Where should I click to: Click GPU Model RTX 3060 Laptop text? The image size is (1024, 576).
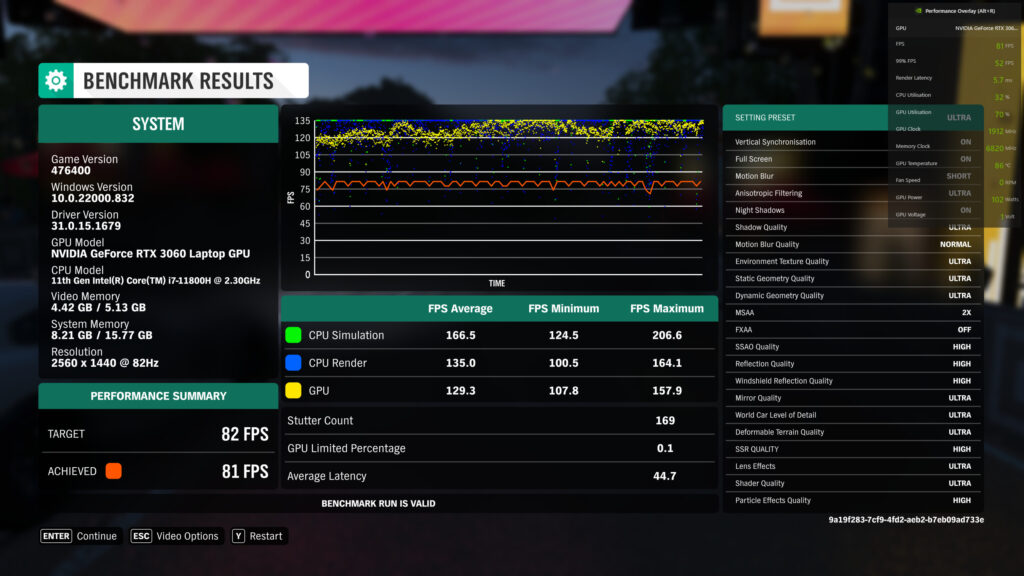coord(150,253)
